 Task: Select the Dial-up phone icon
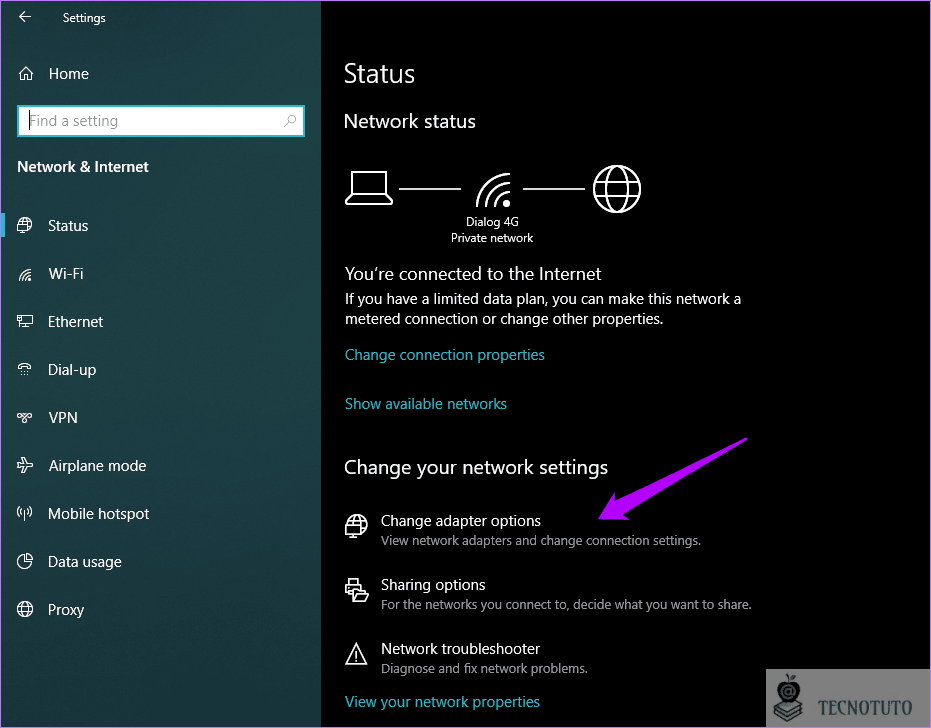(x=25, y=369)
